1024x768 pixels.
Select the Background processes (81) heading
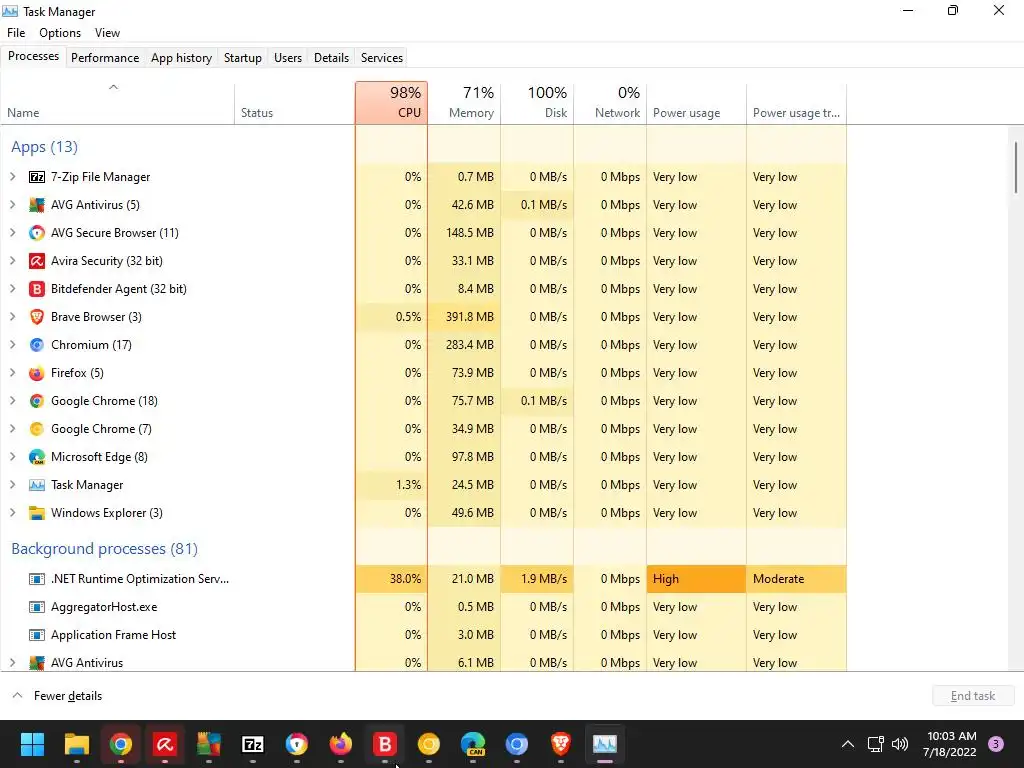(x=104, y=549)
